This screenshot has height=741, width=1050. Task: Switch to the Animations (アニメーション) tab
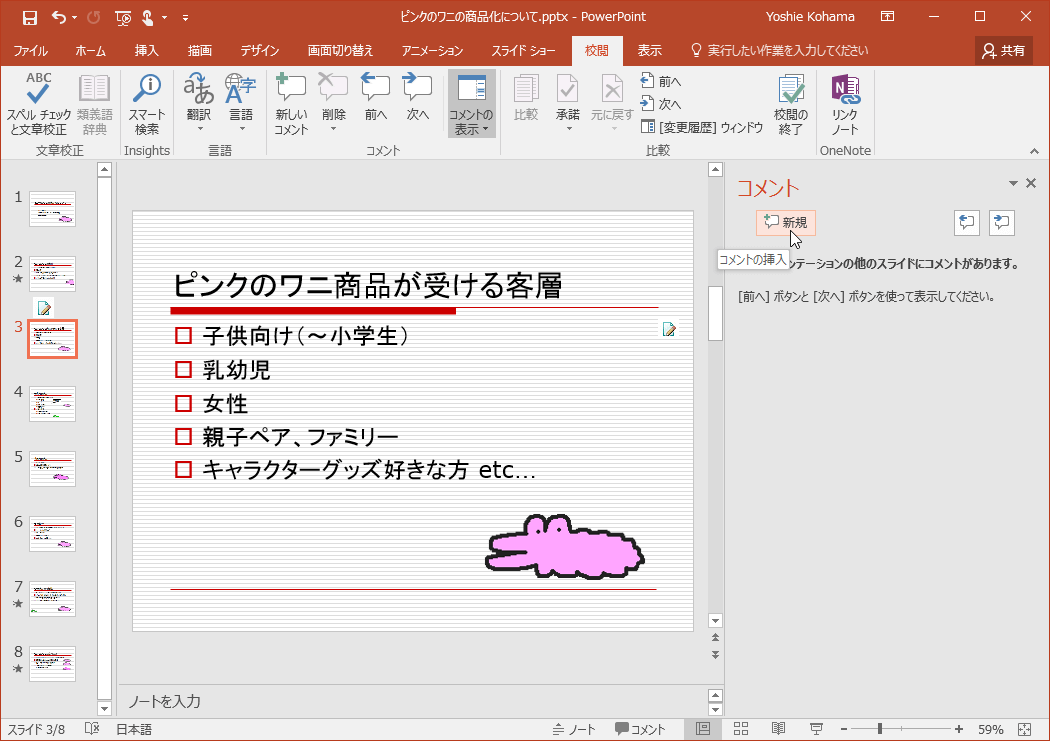(432, 50)
